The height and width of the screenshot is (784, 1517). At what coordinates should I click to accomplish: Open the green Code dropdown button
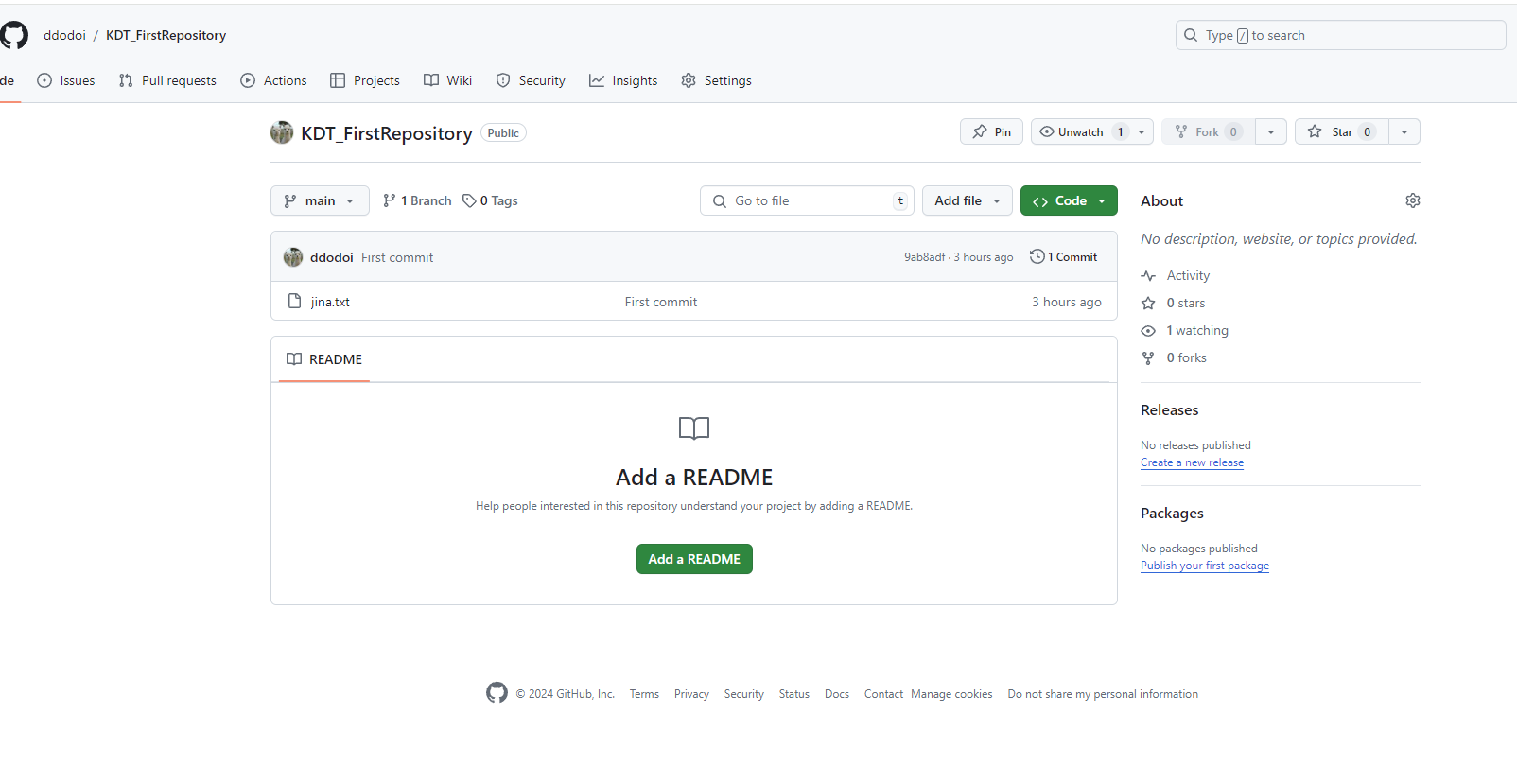1069,200
